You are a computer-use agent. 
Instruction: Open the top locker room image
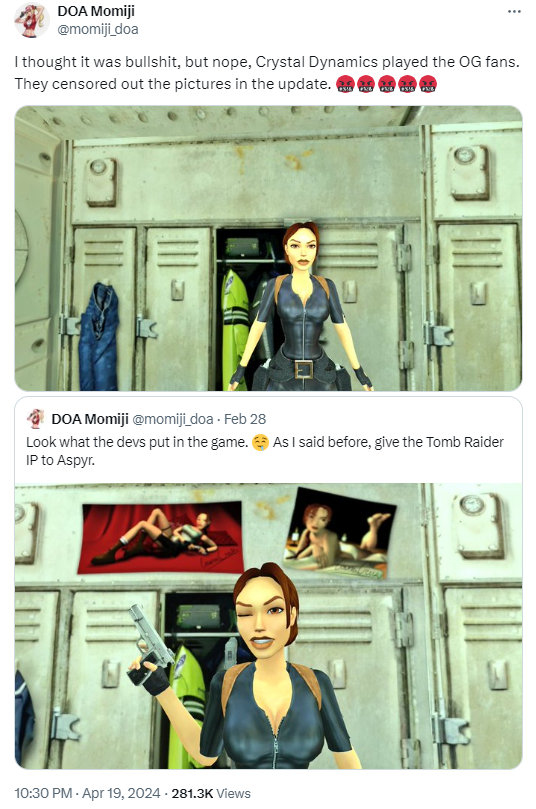tap(268, 248)
